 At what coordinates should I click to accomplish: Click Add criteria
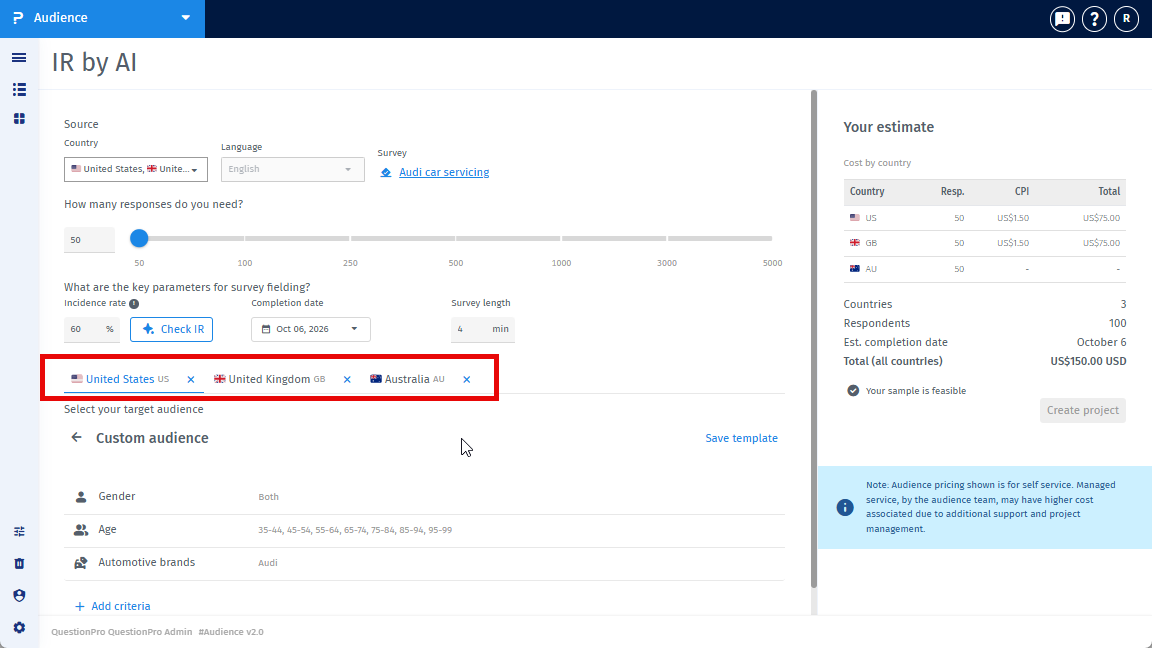click(112, 606)
